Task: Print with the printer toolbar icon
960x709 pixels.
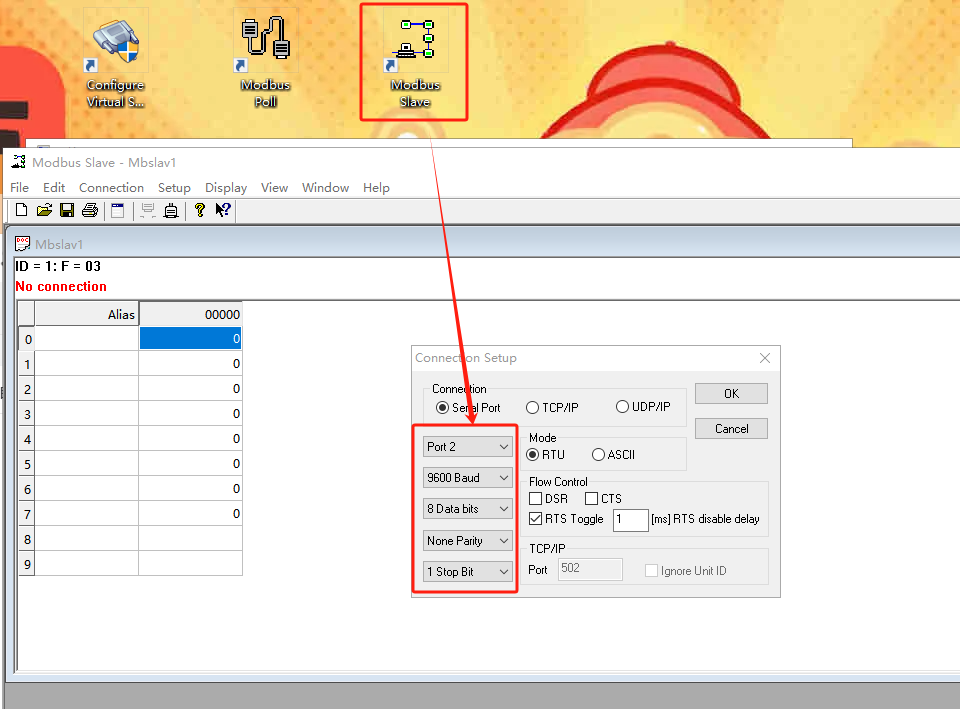Action: tap(90, 211)
